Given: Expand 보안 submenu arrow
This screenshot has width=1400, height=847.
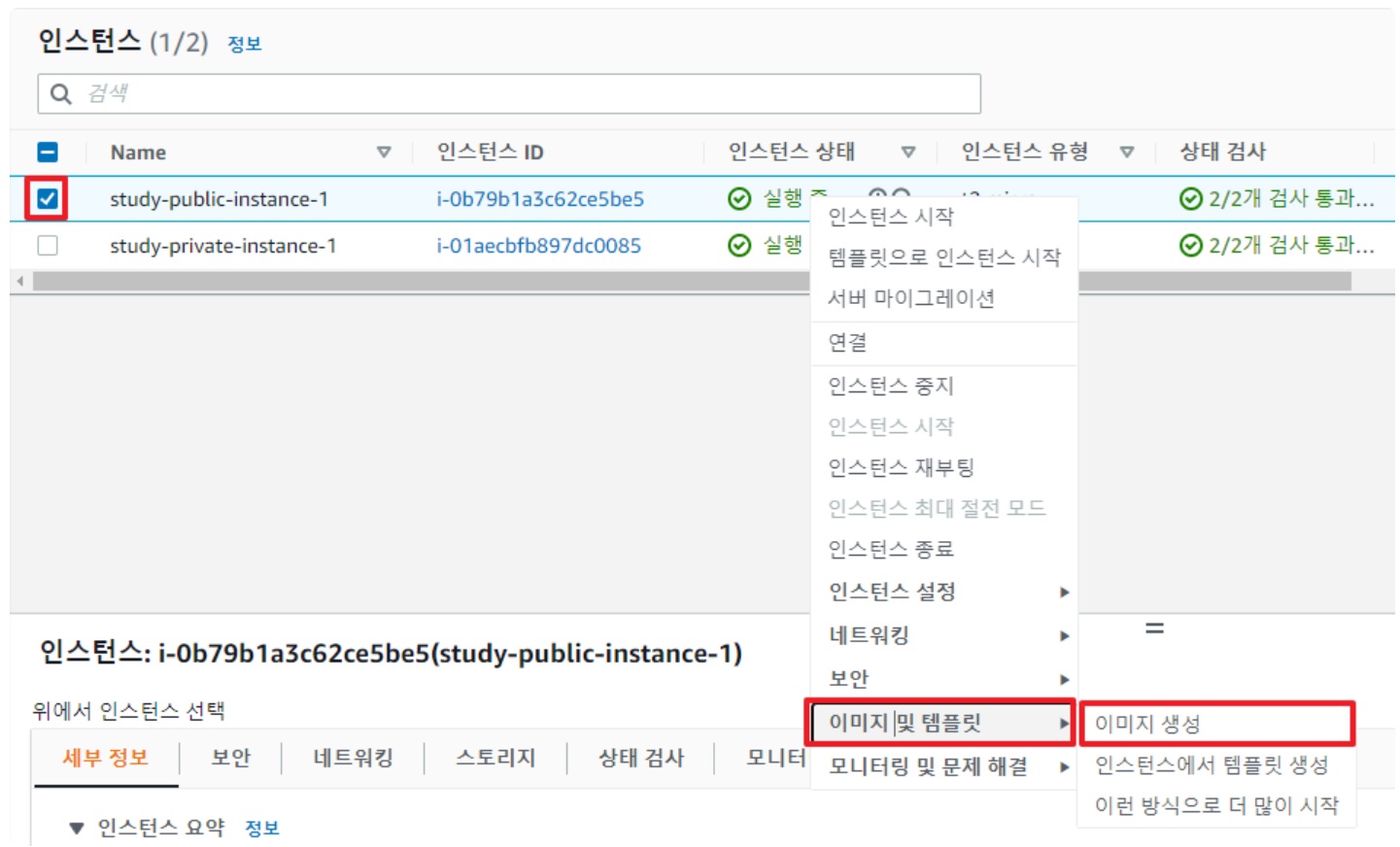Looking at the screenshot, I should click(1065, 680).
